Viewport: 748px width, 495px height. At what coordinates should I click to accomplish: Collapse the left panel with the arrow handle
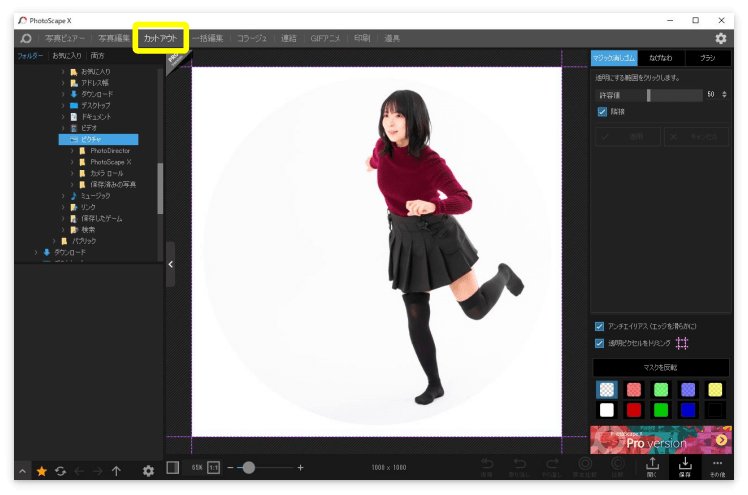[x=170, y=264]
